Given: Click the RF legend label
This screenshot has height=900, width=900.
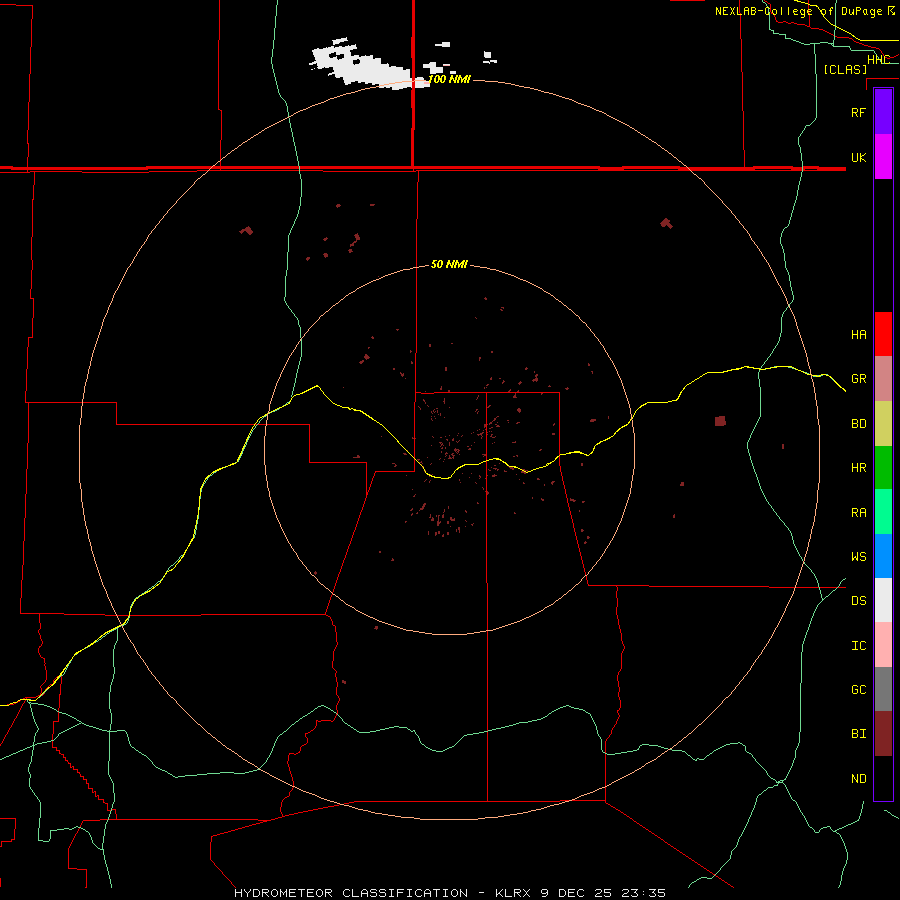Looking at the screenshot, I should pyautogui.click(x=858, y=112).
